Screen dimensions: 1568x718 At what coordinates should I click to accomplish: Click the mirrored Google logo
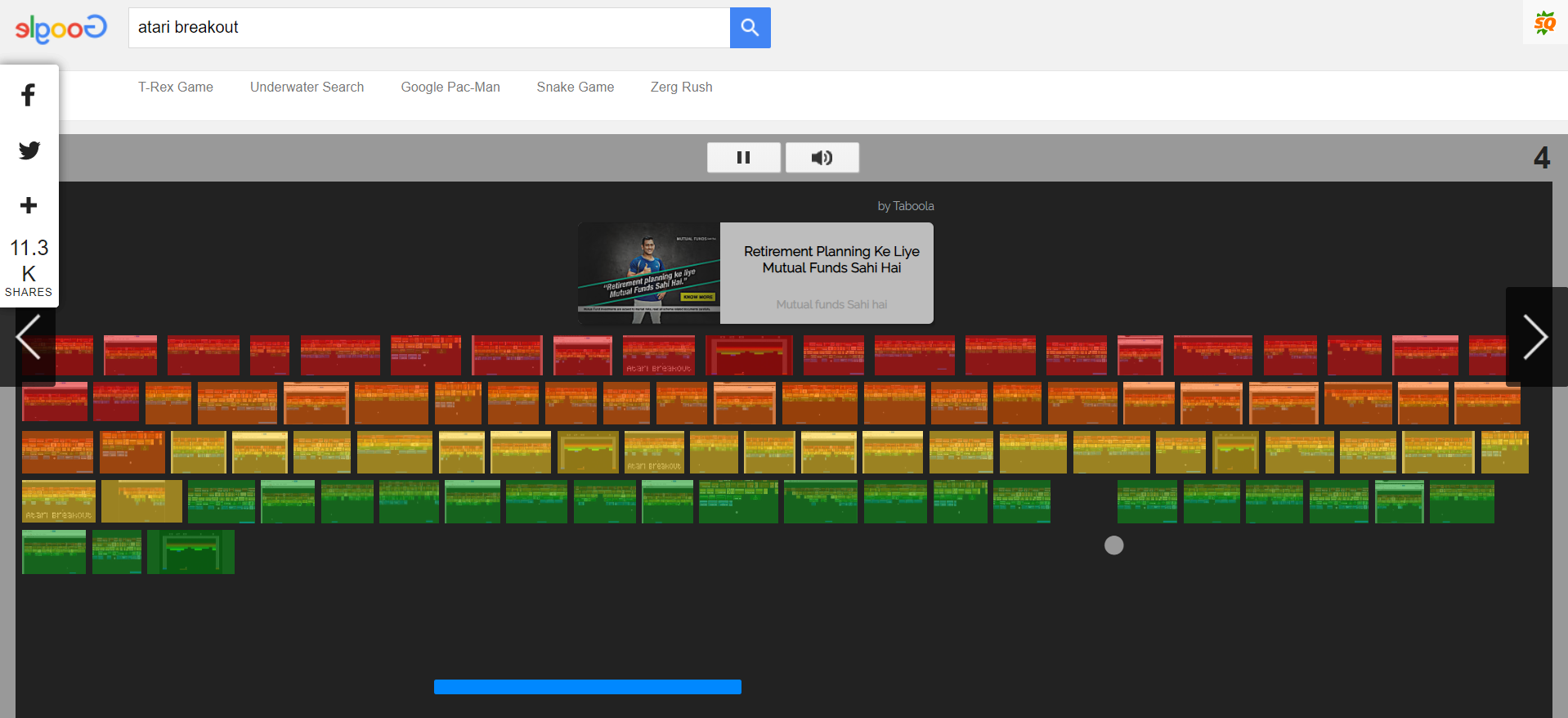point(61,29)
